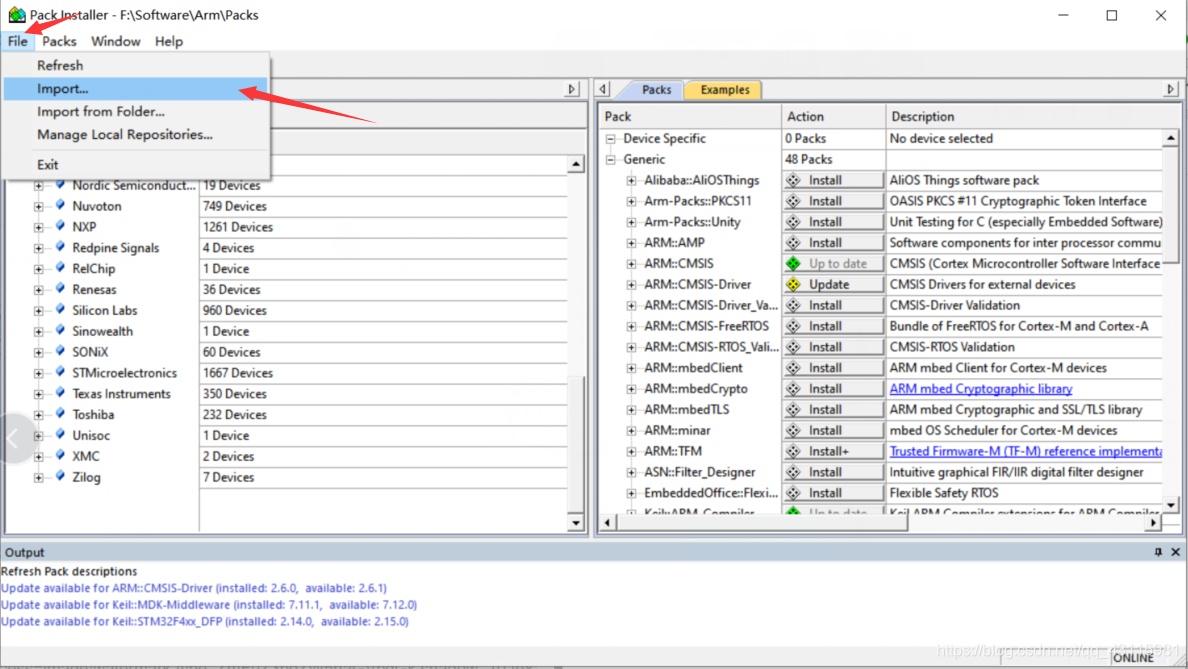Switch to the Examples tab
The width and height of the screenshot is (1188, 669).
click(724, 89)
